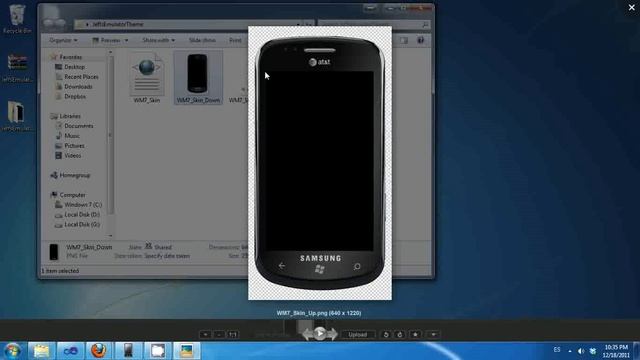Go to previous image with left arrow
The image size is (640, 360).
point(307,334)
